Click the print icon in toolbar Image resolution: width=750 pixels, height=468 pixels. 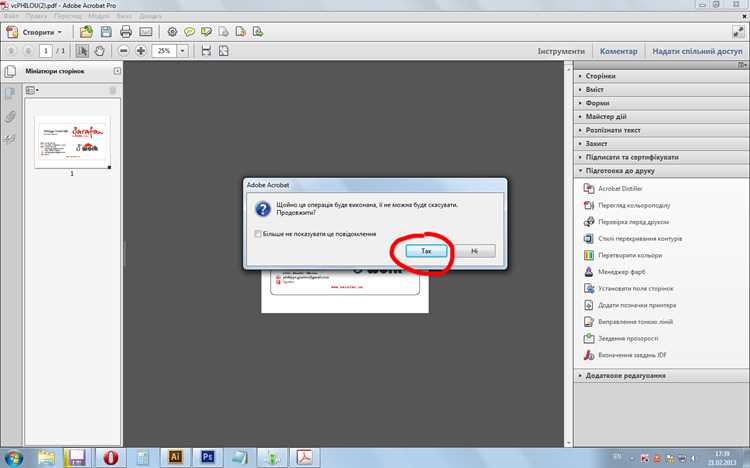click(x=126, y=32)
